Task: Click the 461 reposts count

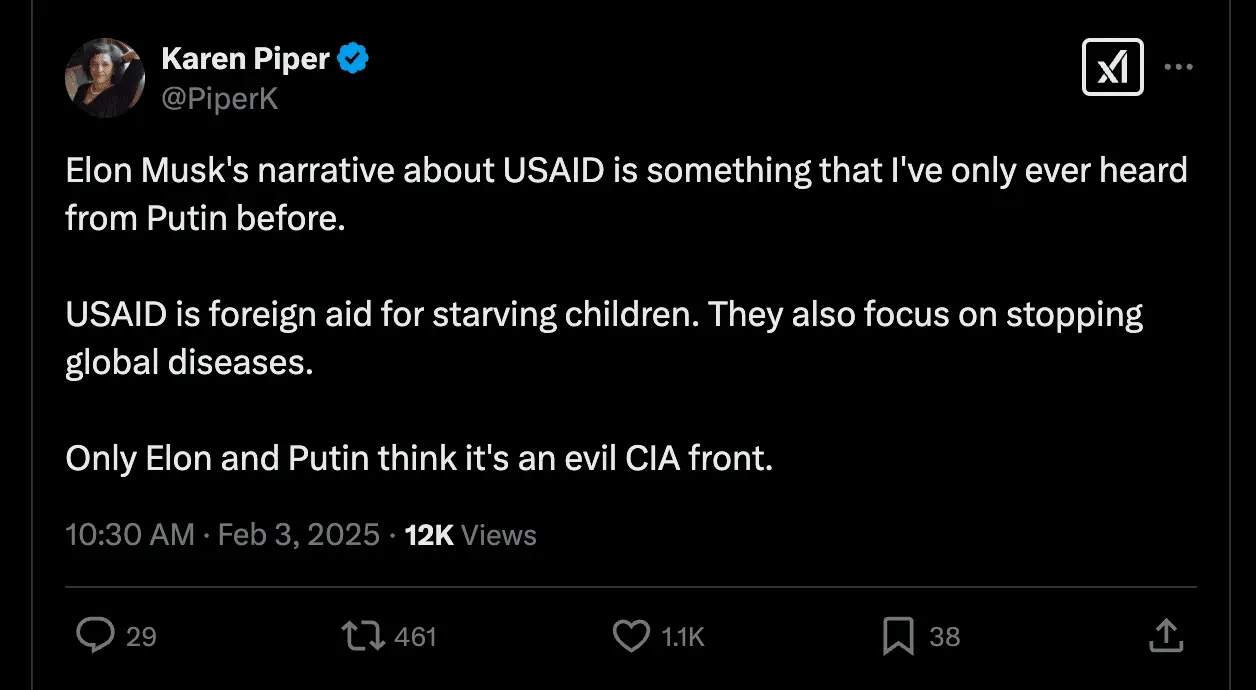Action: pyautogui.click(x=416, y=637)
